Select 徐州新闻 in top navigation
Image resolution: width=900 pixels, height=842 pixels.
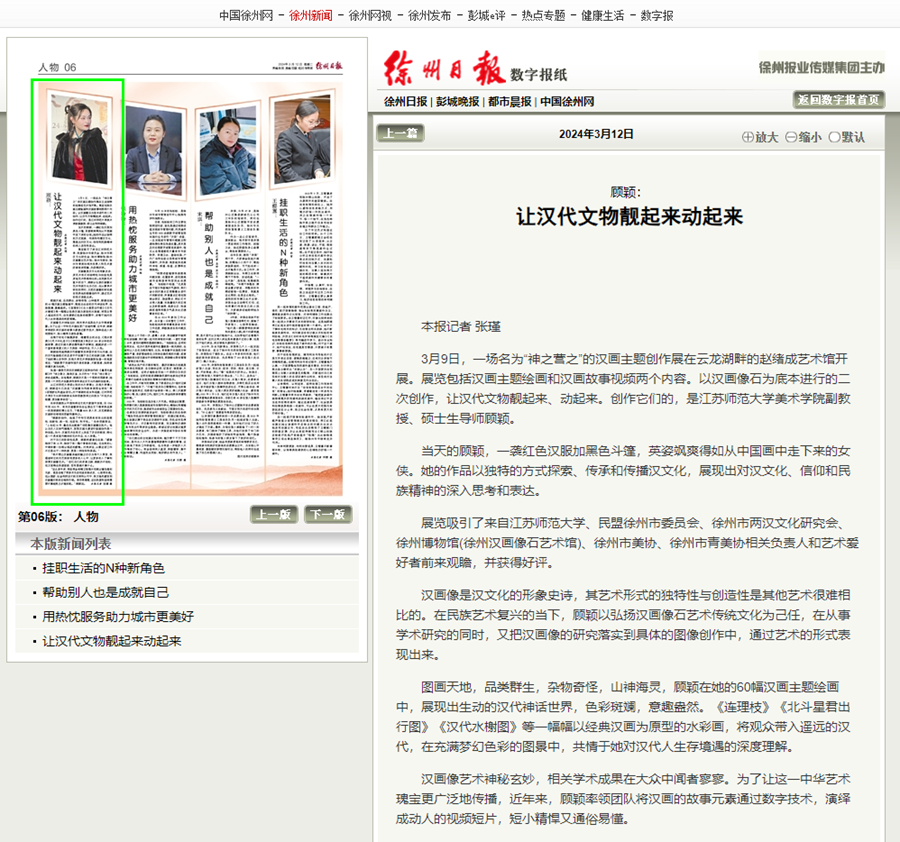click(x=311, y=15)
